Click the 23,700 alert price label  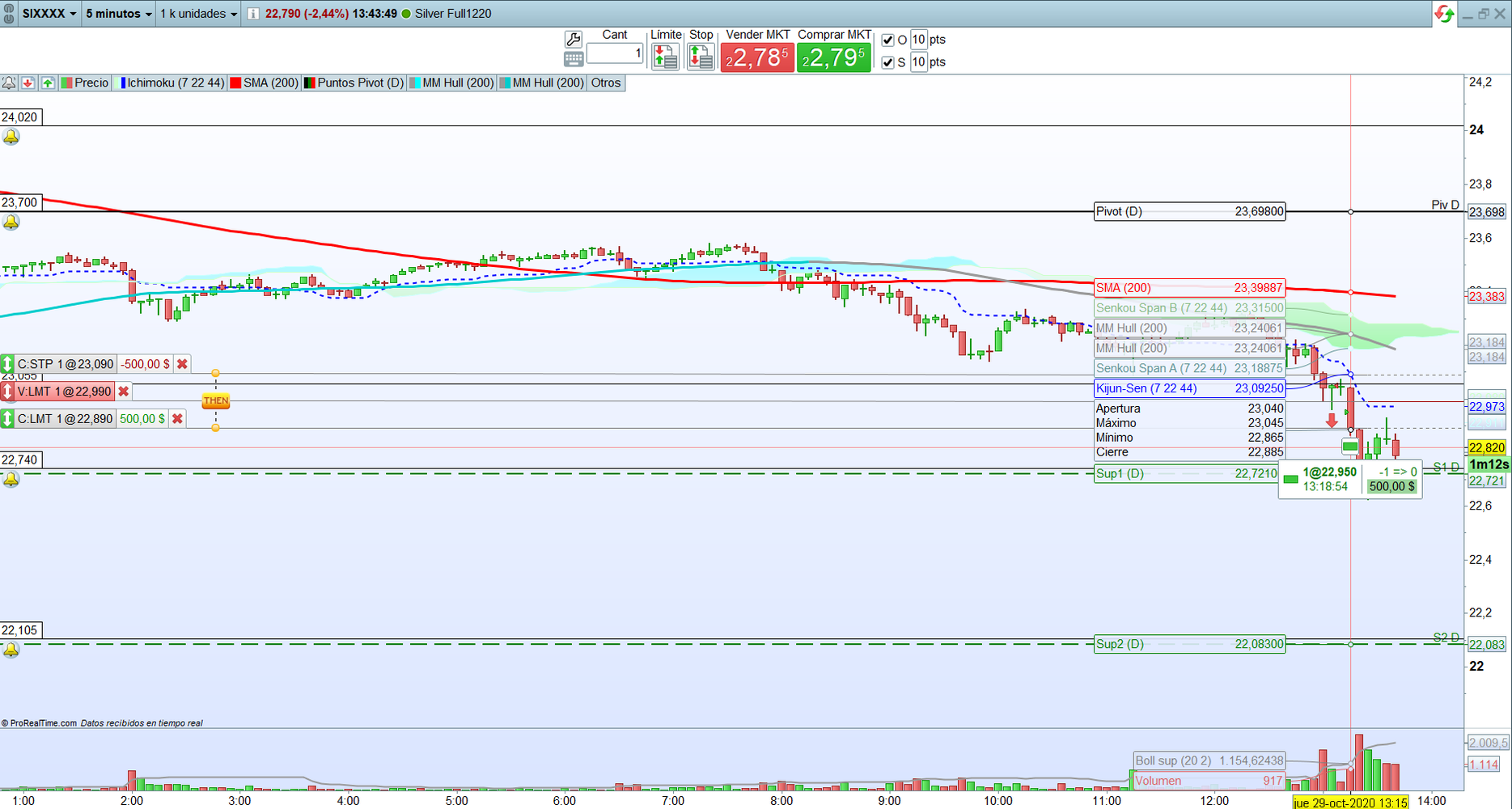pos(21,202)
